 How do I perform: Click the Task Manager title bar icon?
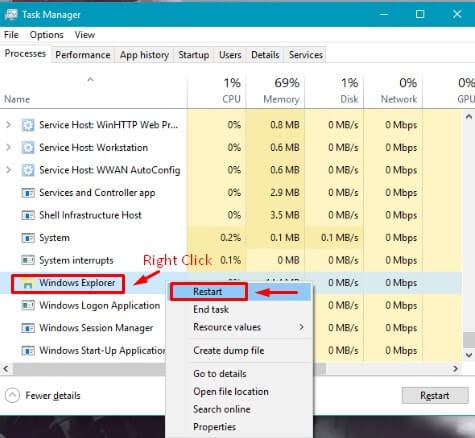(x=11, y=14)
